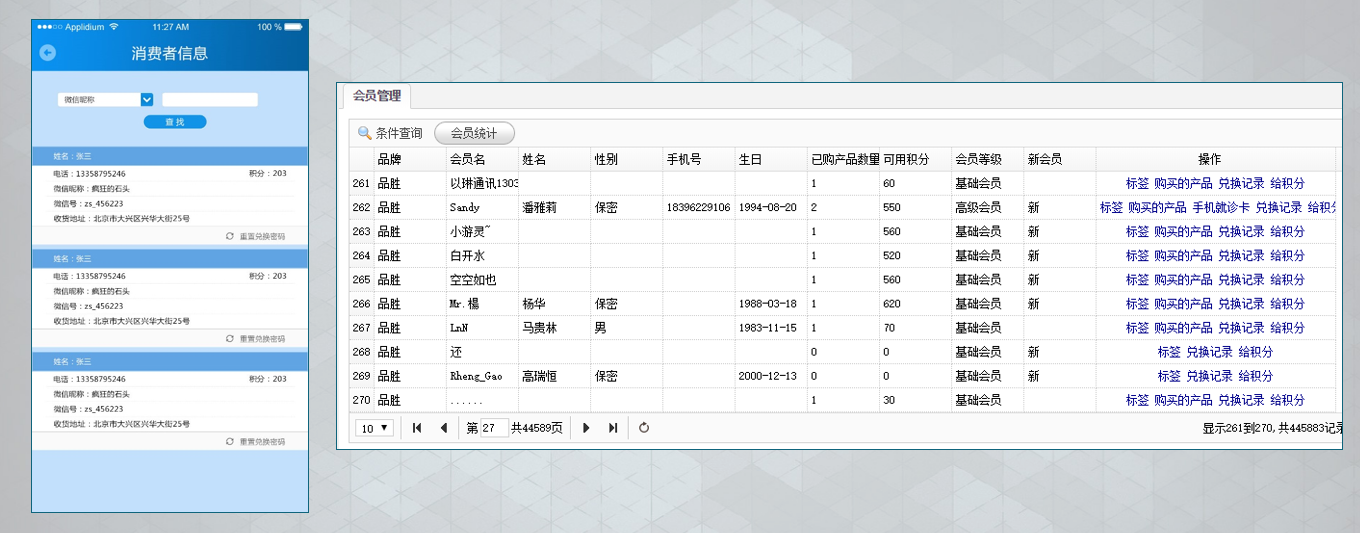Viewport: 1360px width, 533px height.
Task: Select the 会员管理 tab
Action: 377,96
